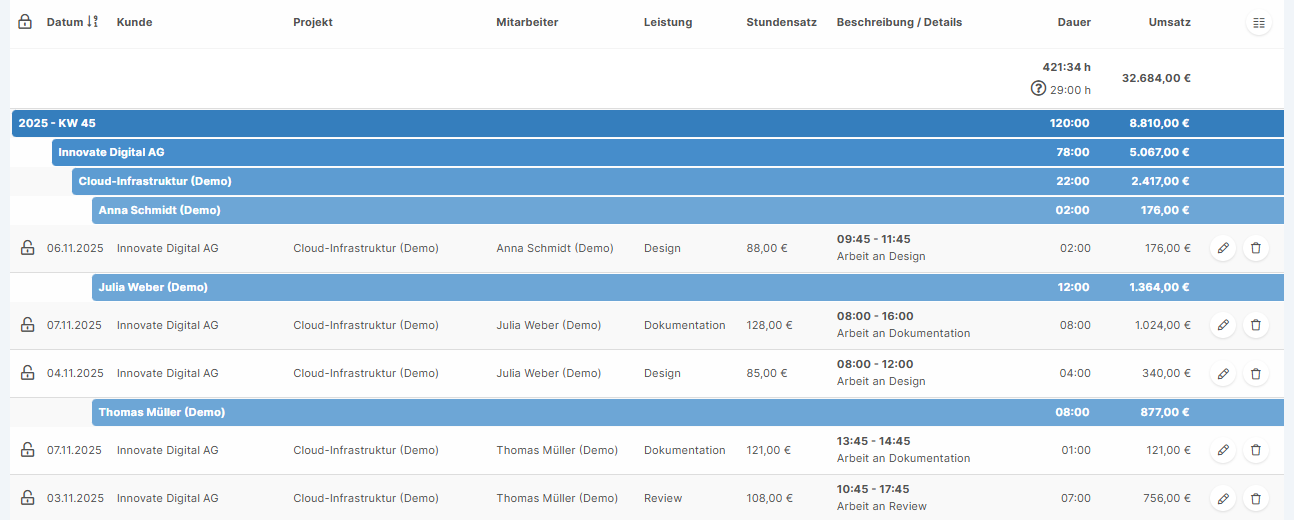Viewport: 1294px width, 520px height.
Task: Edit the 03.11.2025 Thomas Müller entry
Action: click(1222, 498)
